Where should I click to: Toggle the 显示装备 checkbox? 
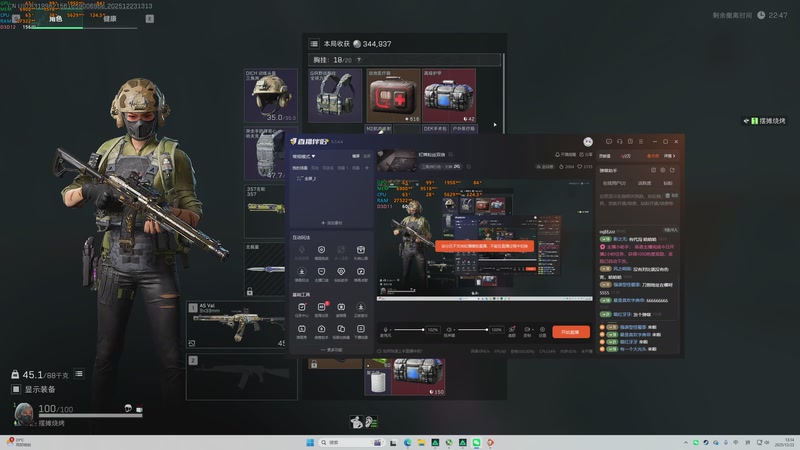click(x=16, y=389)
